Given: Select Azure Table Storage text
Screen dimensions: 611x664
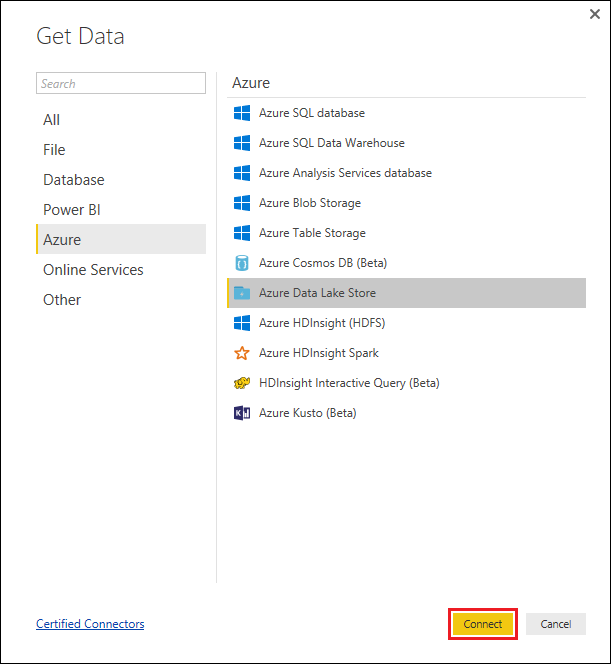Looking at the screenshot, I should [312, 233].
